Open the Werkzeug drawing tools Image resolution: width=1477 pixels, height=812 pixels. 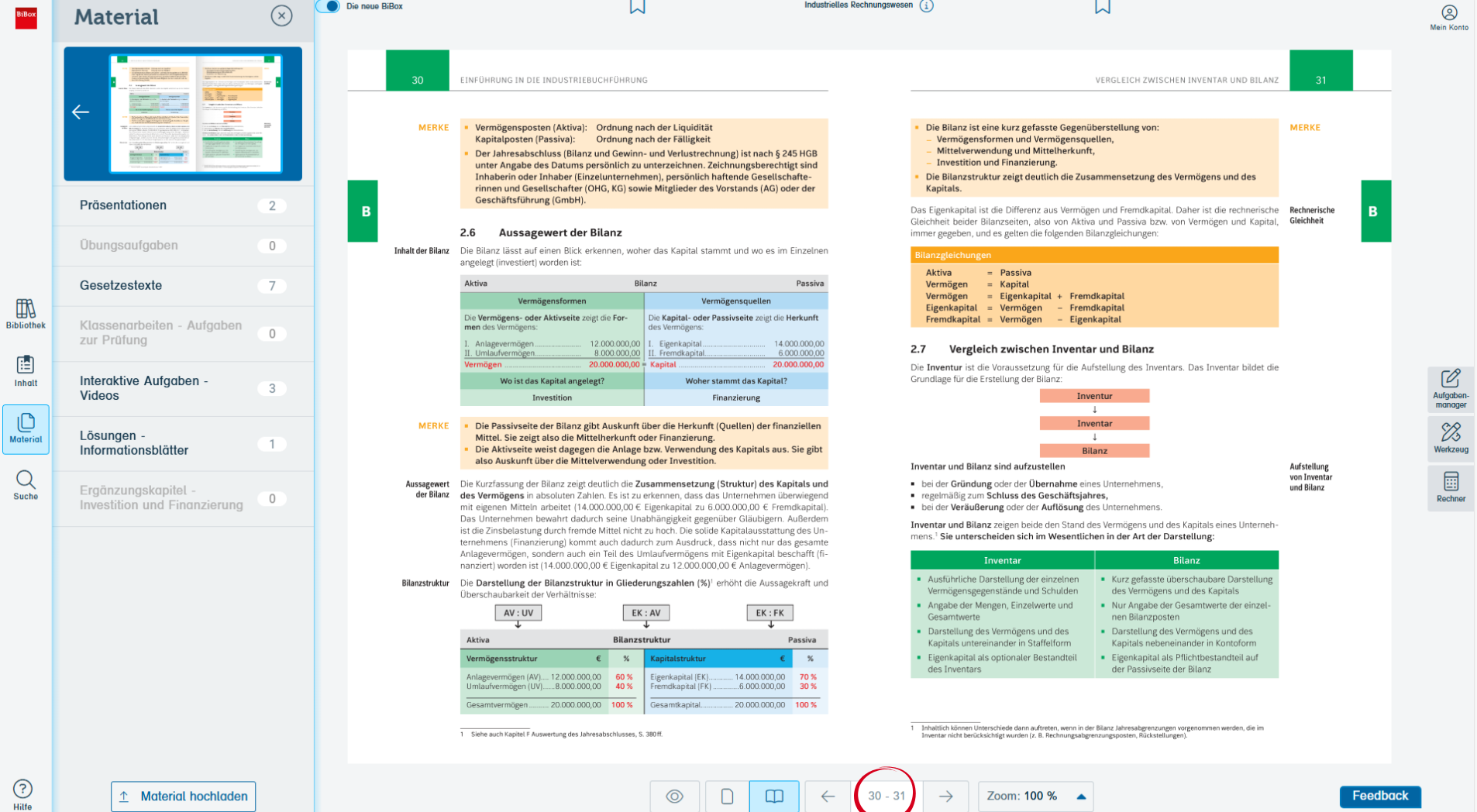(x=1450, y=438)
